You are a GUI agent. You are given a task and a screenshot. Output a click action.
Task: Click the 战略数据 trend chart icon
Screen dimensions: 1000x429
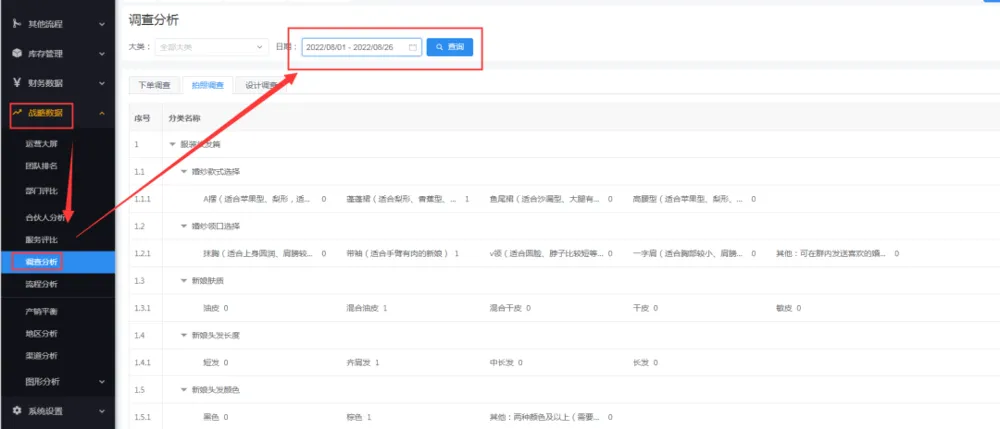pyautogui.click(x=17, y=113)
